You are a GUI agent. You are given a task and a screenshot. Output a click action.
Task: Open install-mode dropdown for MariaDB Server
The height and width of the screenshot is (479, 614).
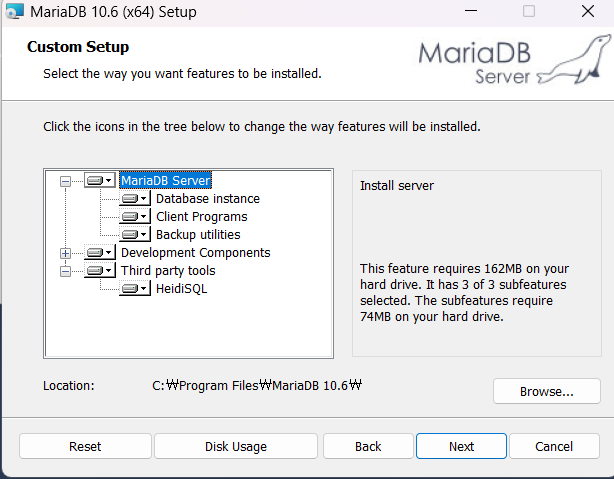(99, 181)
